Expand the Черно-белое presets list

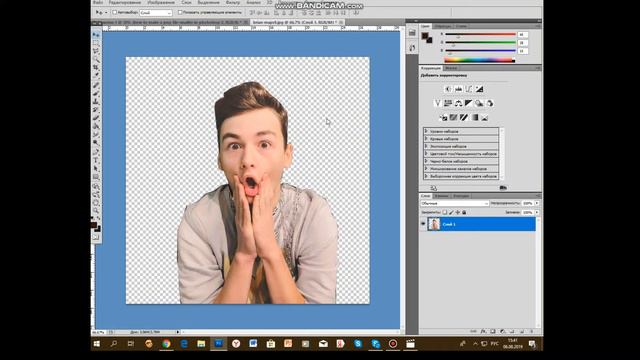tap(426, 161)
